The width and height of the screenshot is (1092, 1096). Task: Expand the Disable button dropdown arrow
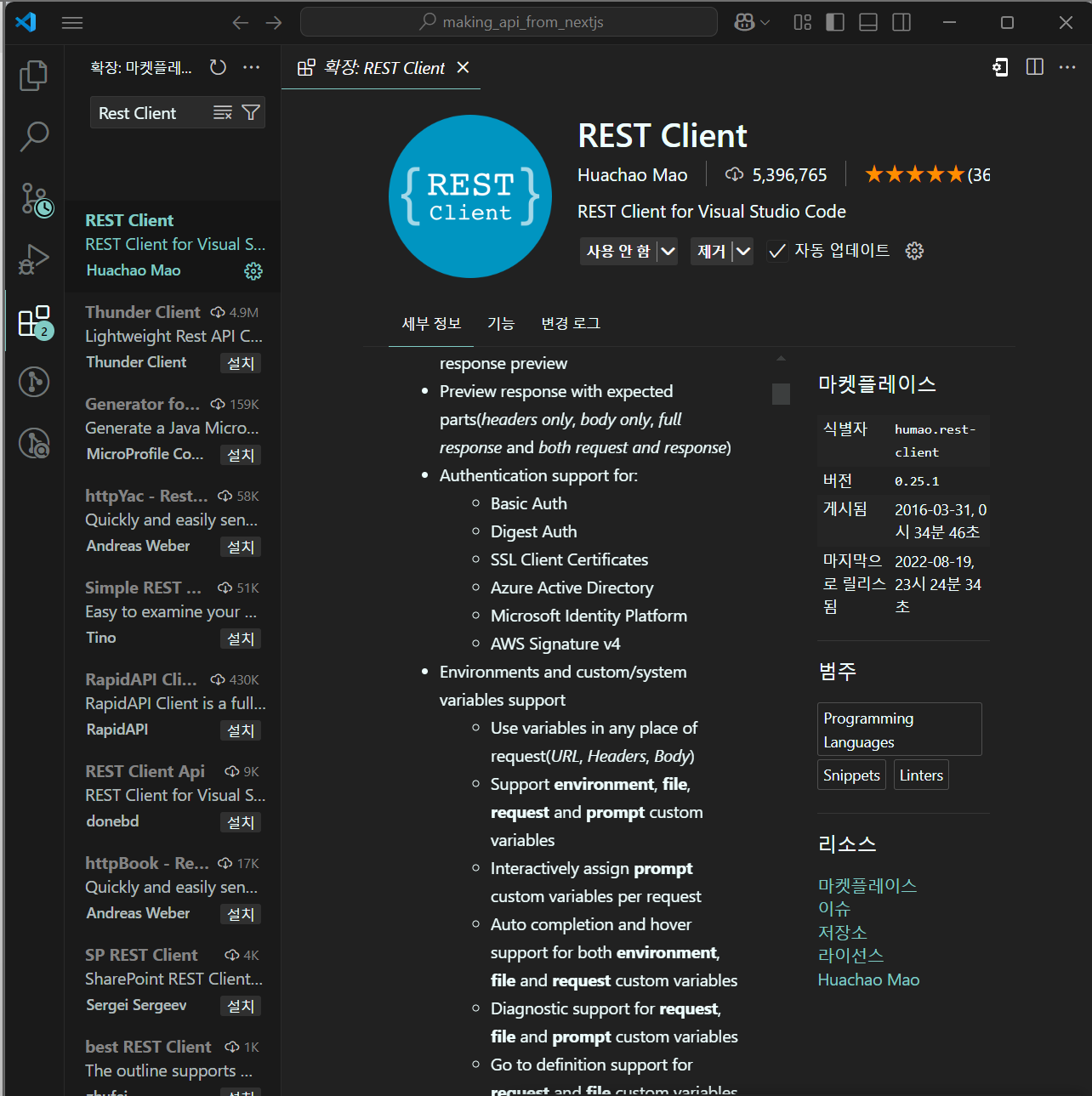click(668, 251)
